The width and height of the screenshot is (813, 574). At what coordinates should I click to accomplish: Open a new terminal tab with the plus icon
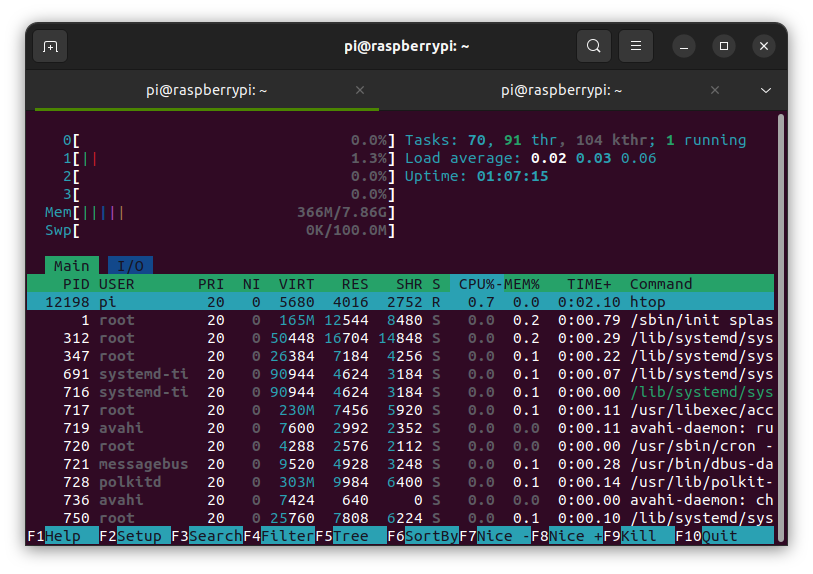click(50, 47)
